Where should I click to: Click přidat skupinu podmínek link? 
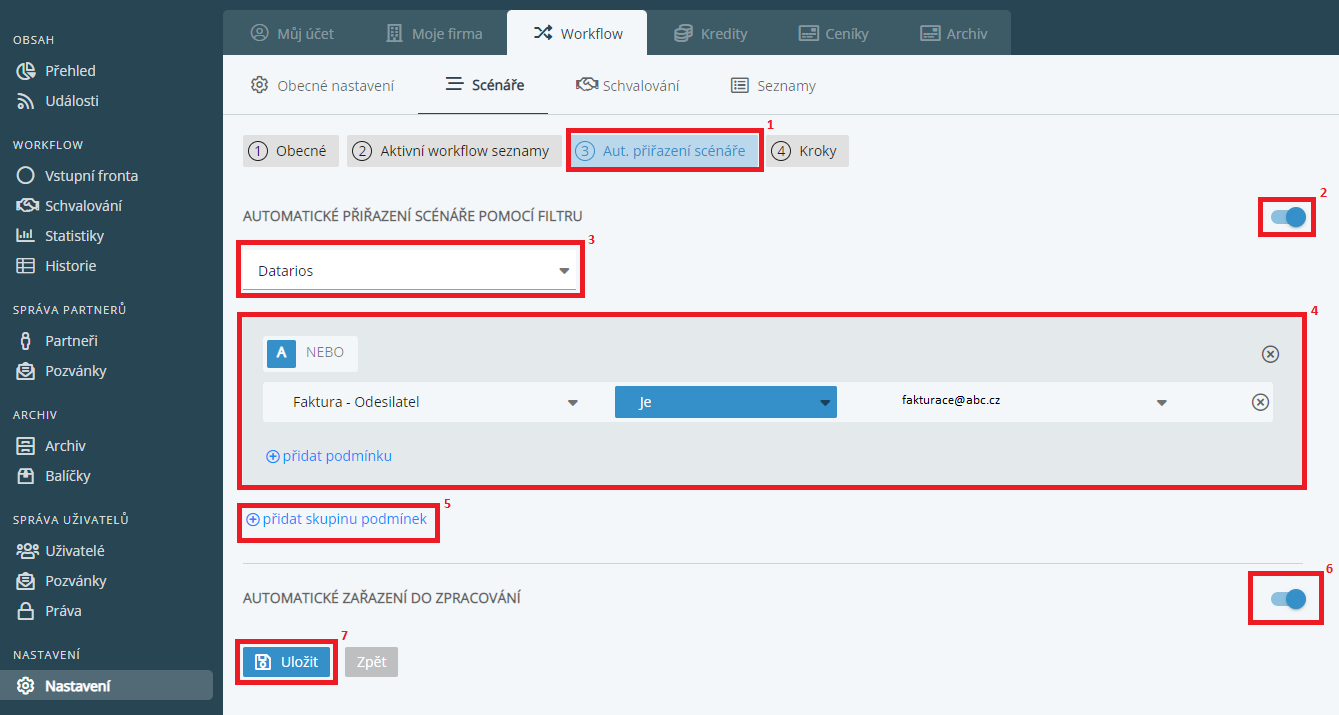click(x=337, y=519)
